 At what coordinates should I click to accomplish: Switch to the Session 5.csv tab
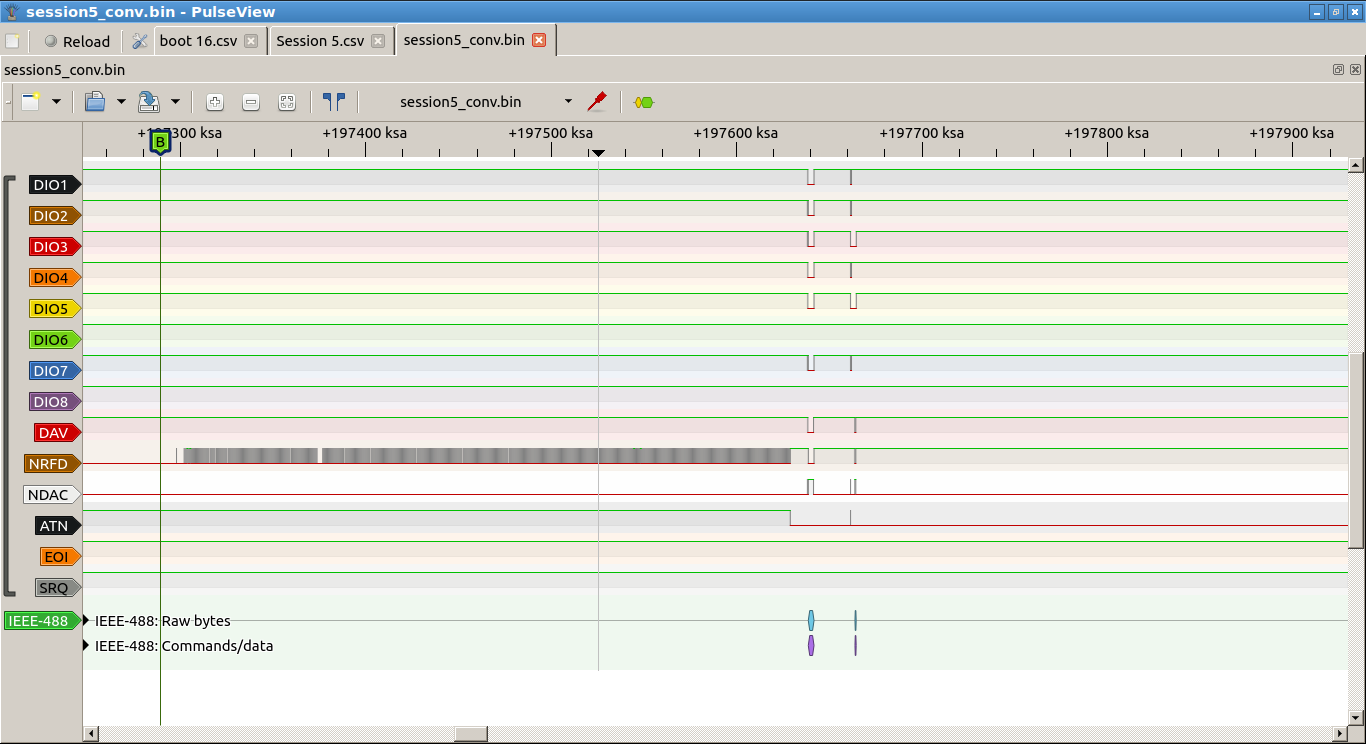pos(320,41)
